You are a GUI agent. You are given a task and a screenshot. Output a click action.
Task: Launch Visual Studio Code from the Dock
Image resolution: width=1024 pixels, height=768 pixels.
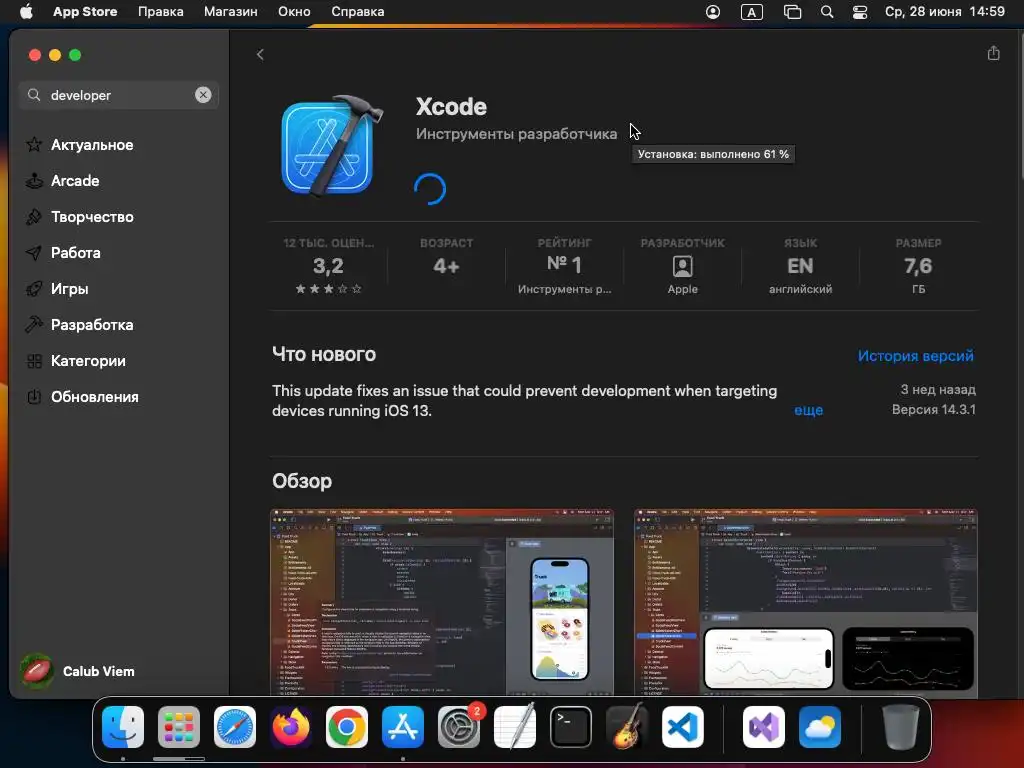[x=682, y=727]
